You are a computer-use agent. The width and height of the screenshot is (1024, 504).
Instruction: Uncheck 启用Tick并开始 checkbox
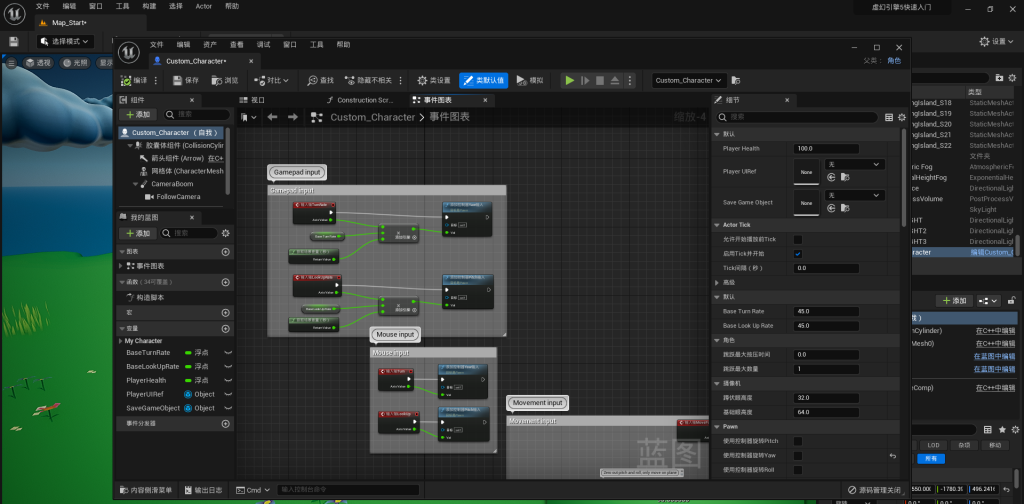point(798,254)
